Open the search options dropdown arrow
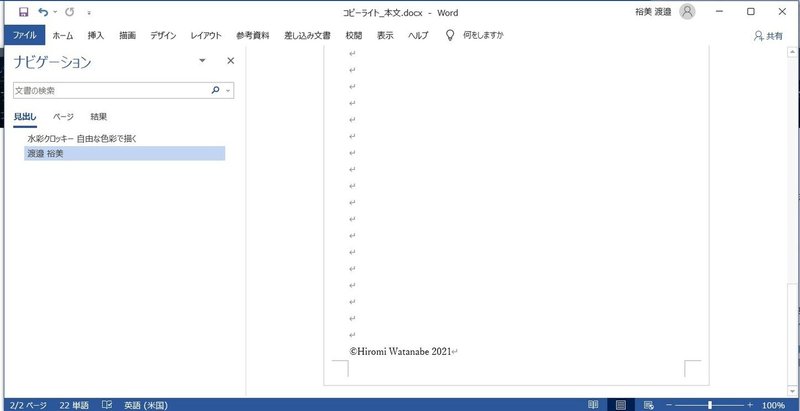The width and height of the screenshot is (800, 411). (x=228, y=91)
